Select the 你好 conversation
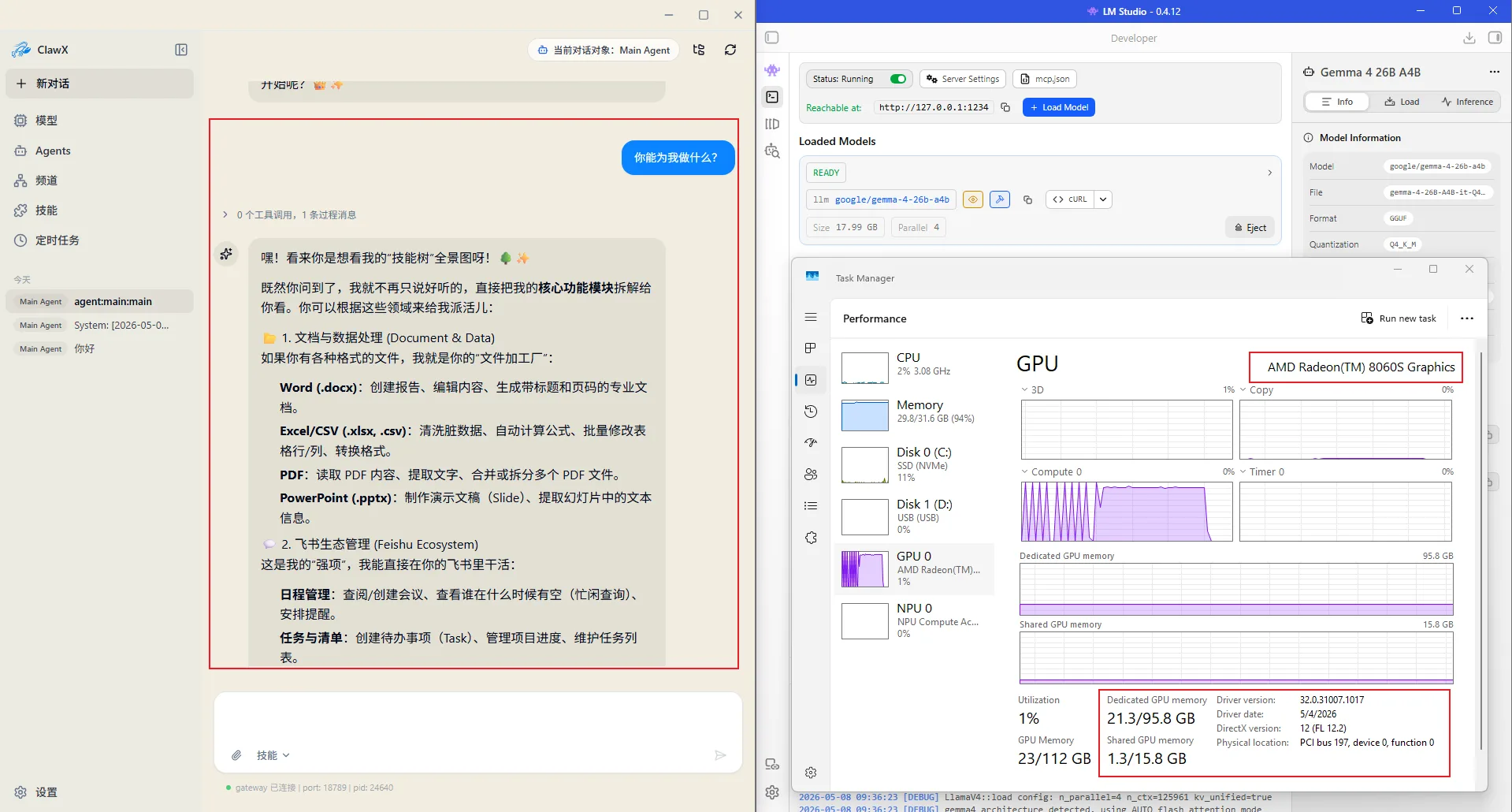 (x=99, y=348)
